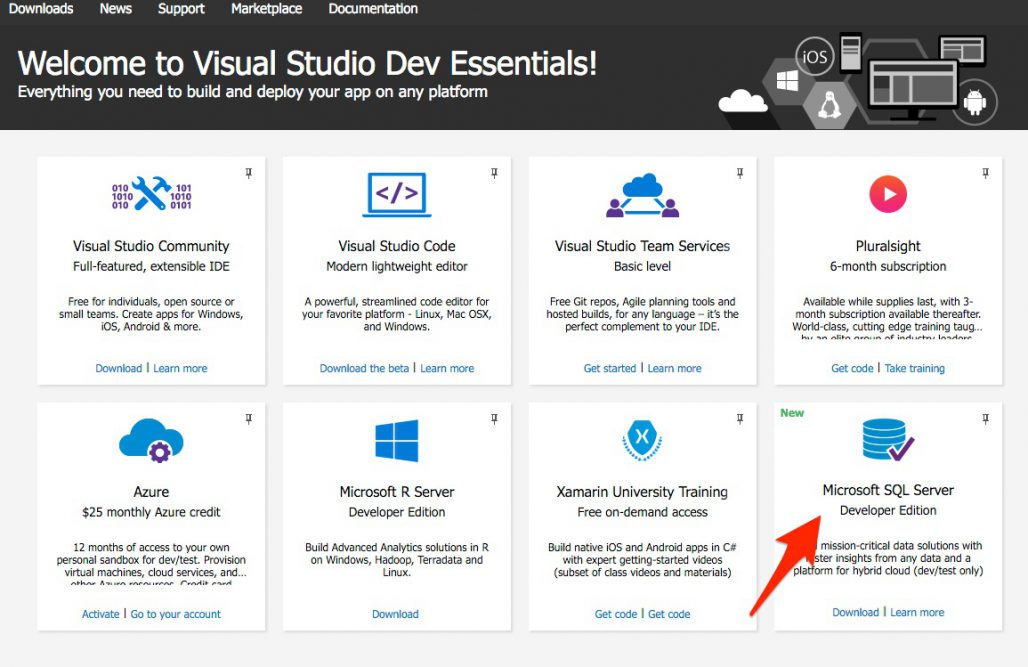Click the Visual Studio Code brackets icon
The height and width of the screenshot is (667, 1028).
(397, 194)
